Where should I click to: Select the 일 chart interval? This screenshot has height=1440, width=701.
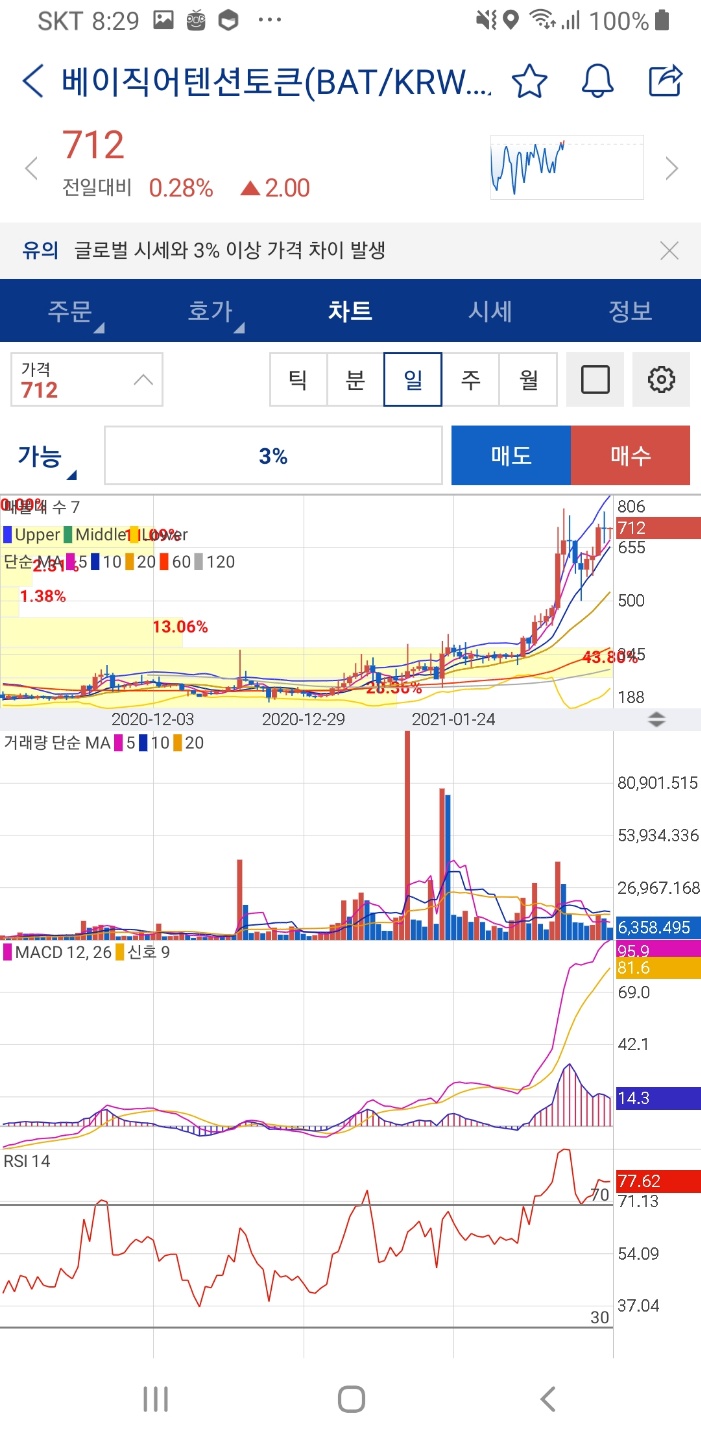tap(413, 379)
